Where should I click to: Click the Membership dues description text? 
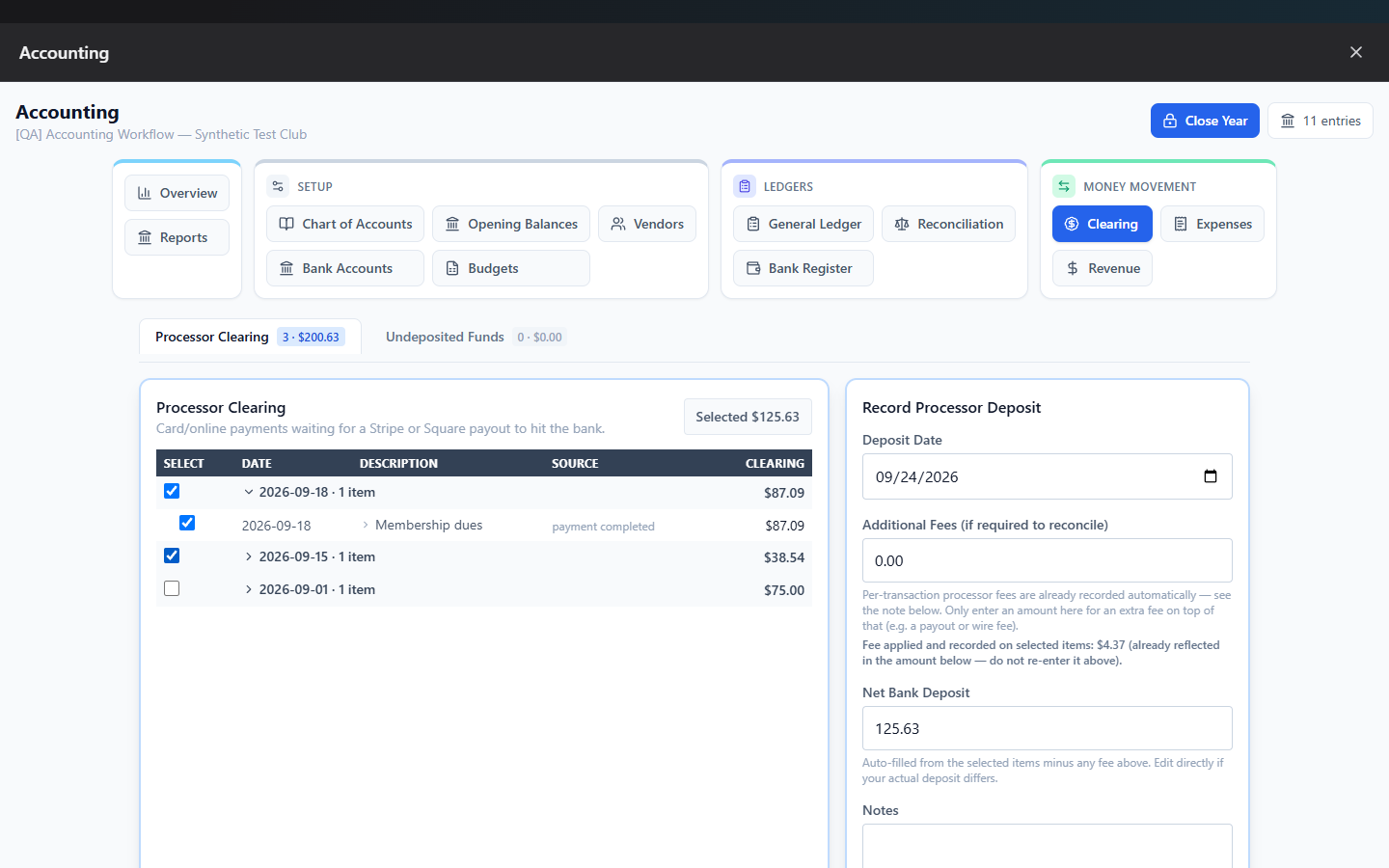point(428,525)
